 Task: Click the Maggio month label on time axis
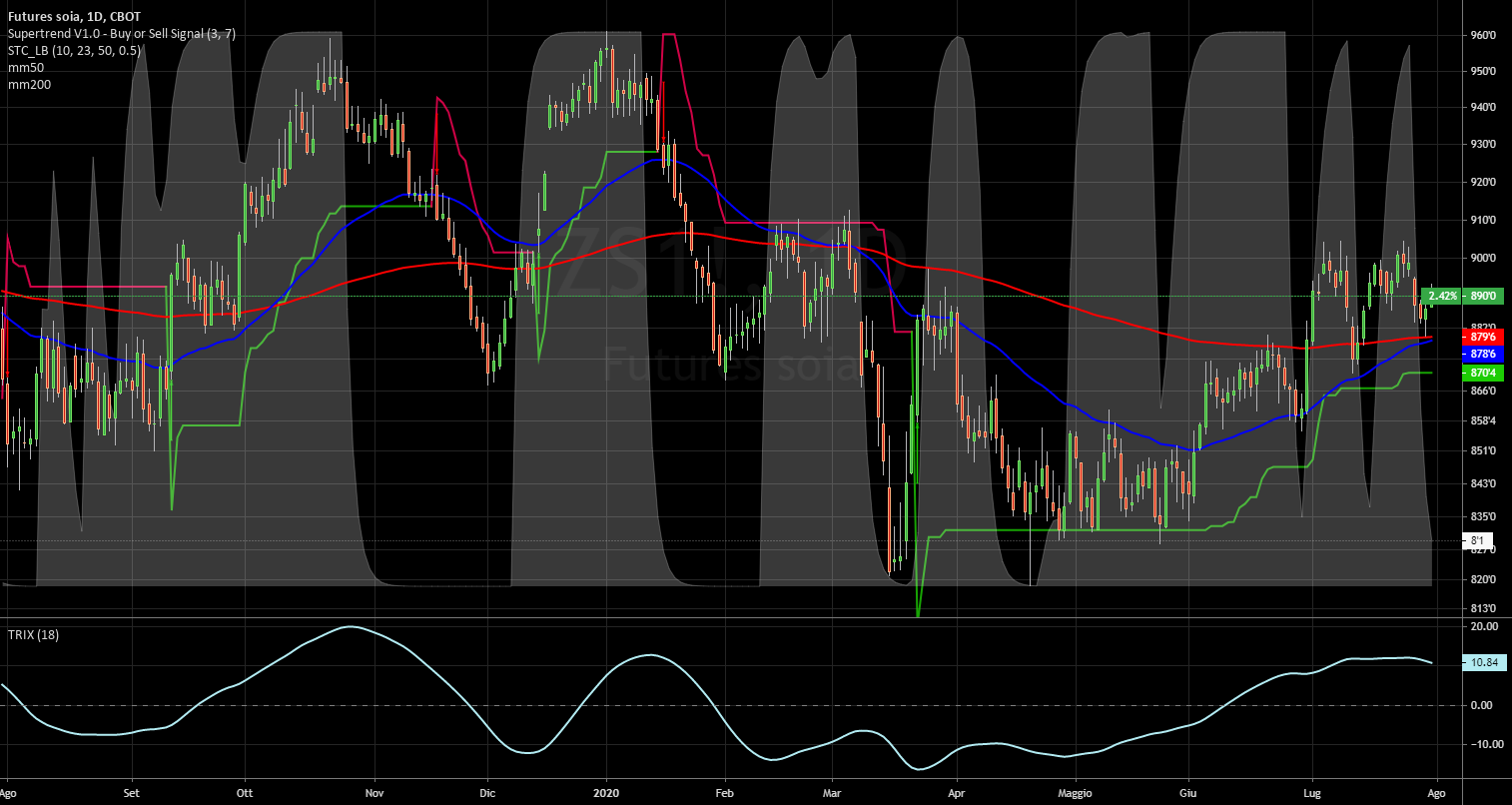(x=1075, y=791)
